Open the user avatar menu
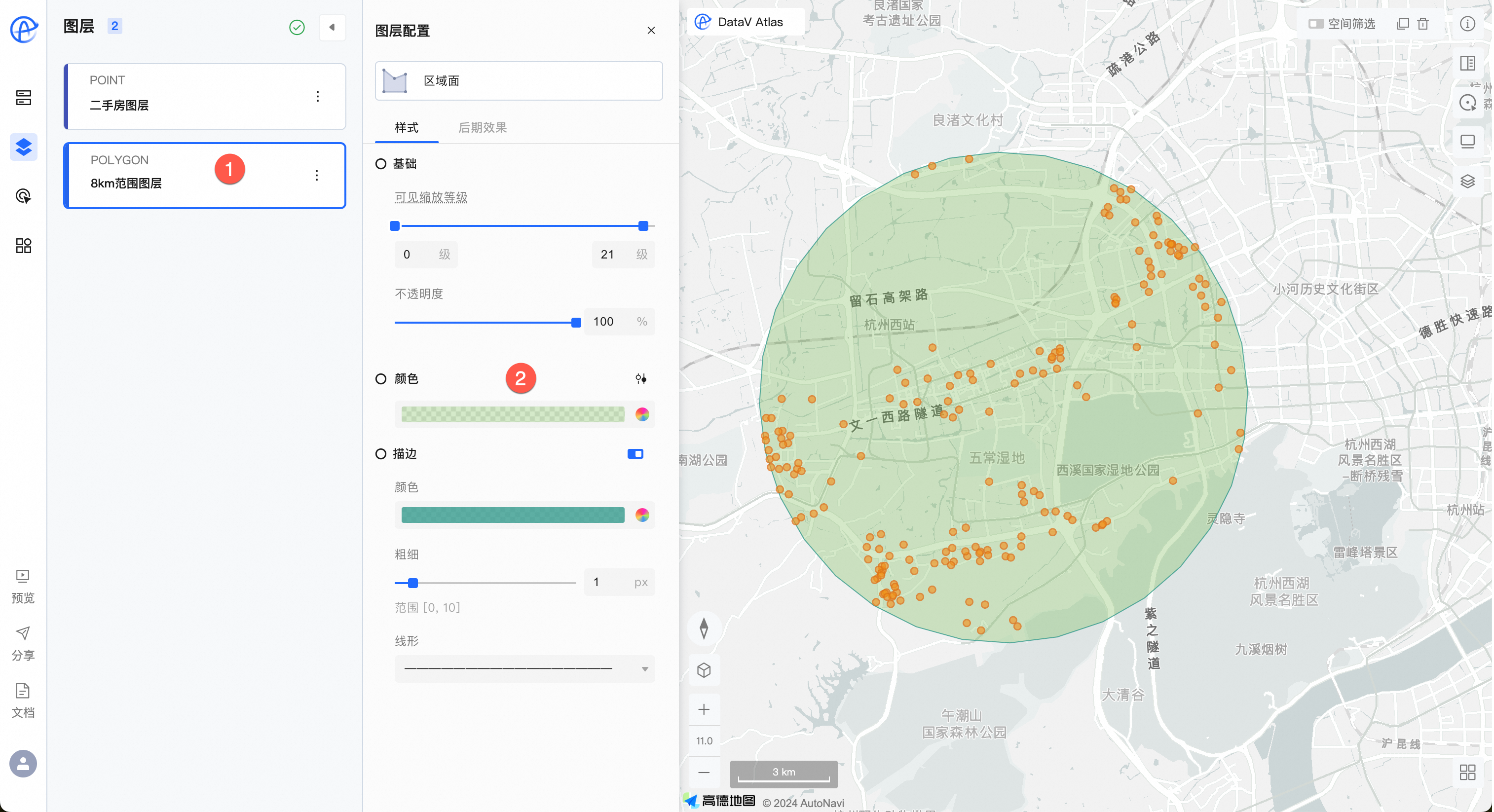 pos(23,764)
